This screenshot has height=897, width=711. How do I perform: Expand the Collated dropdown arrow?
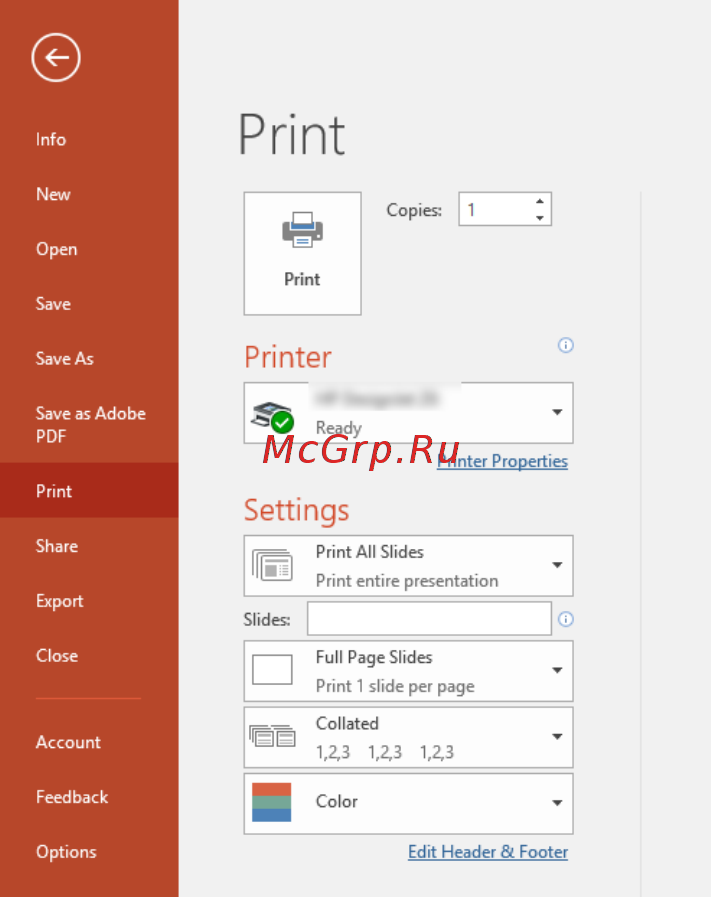click(557, 737)
